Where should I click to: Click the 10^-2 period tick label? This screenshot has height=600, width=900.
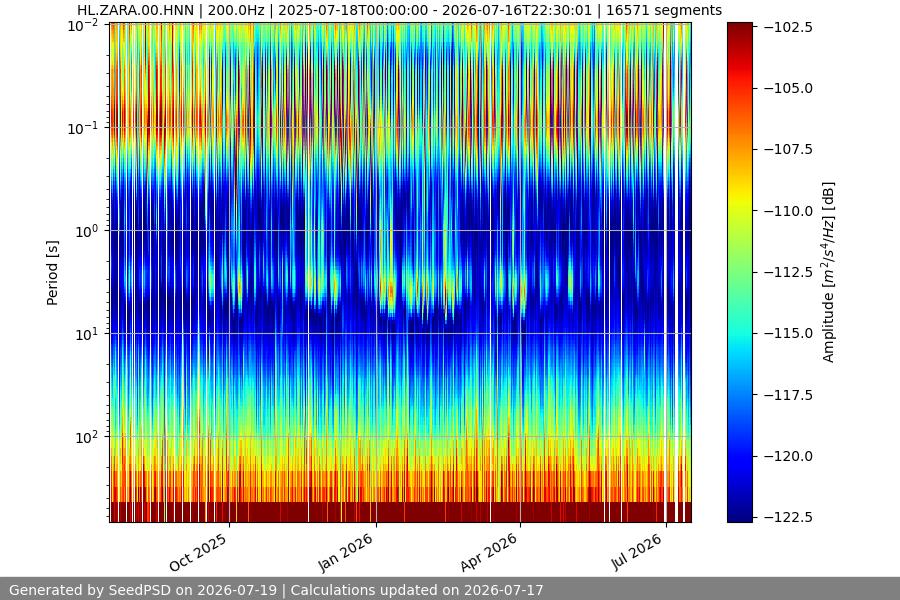(x=83, y=25)
